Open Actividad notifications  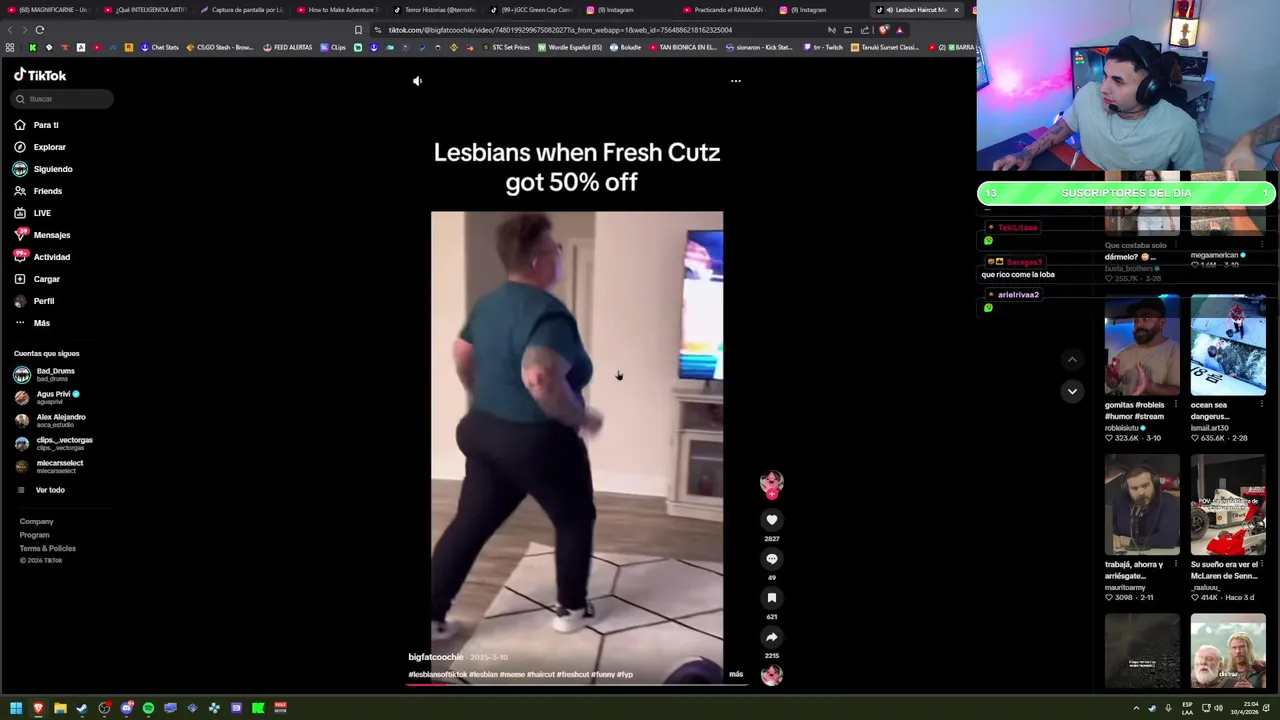pos(42,257)
